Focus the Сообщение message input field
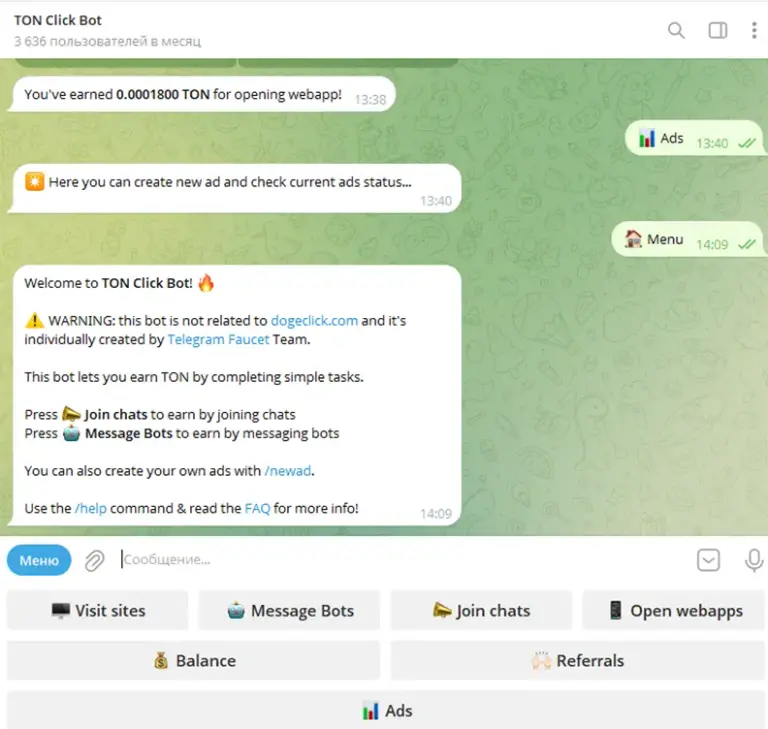This screenshot has height=729, width=768. pos(402,559)
